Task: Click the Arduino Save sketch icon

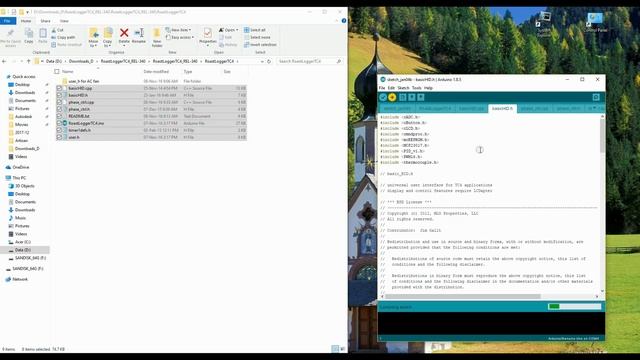Action: point(421,97)
